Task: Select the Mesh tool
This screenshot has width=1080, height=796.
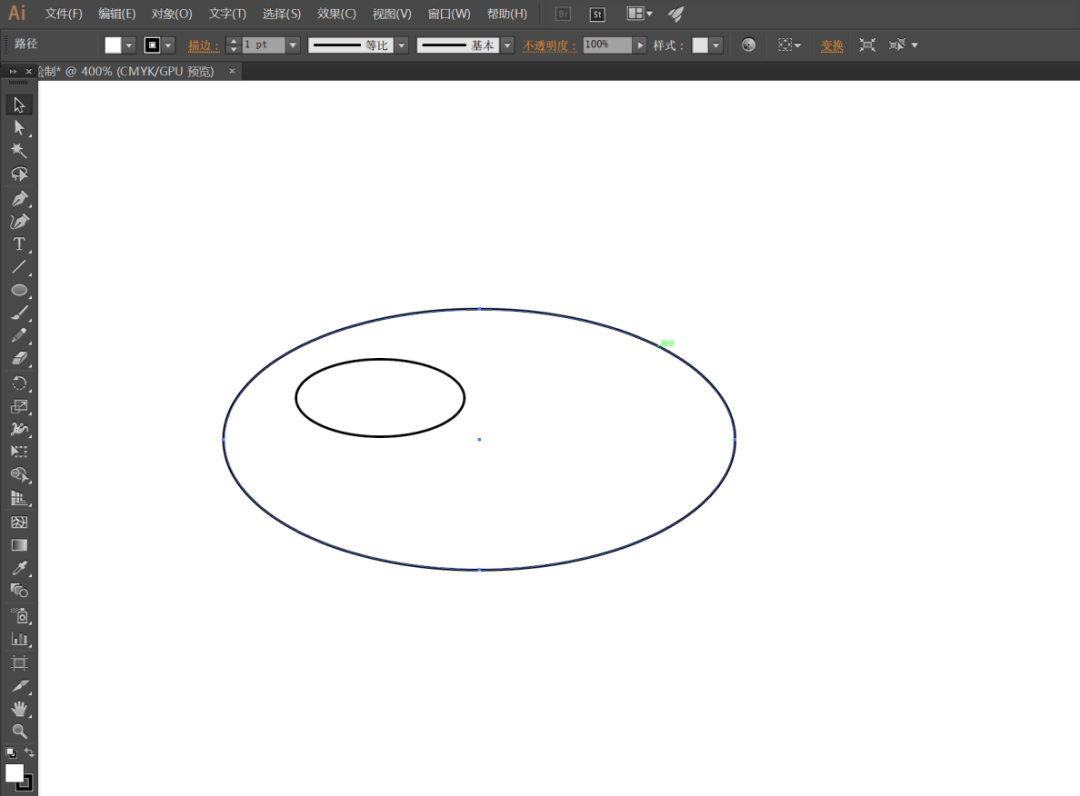Action: pos(19,522)
